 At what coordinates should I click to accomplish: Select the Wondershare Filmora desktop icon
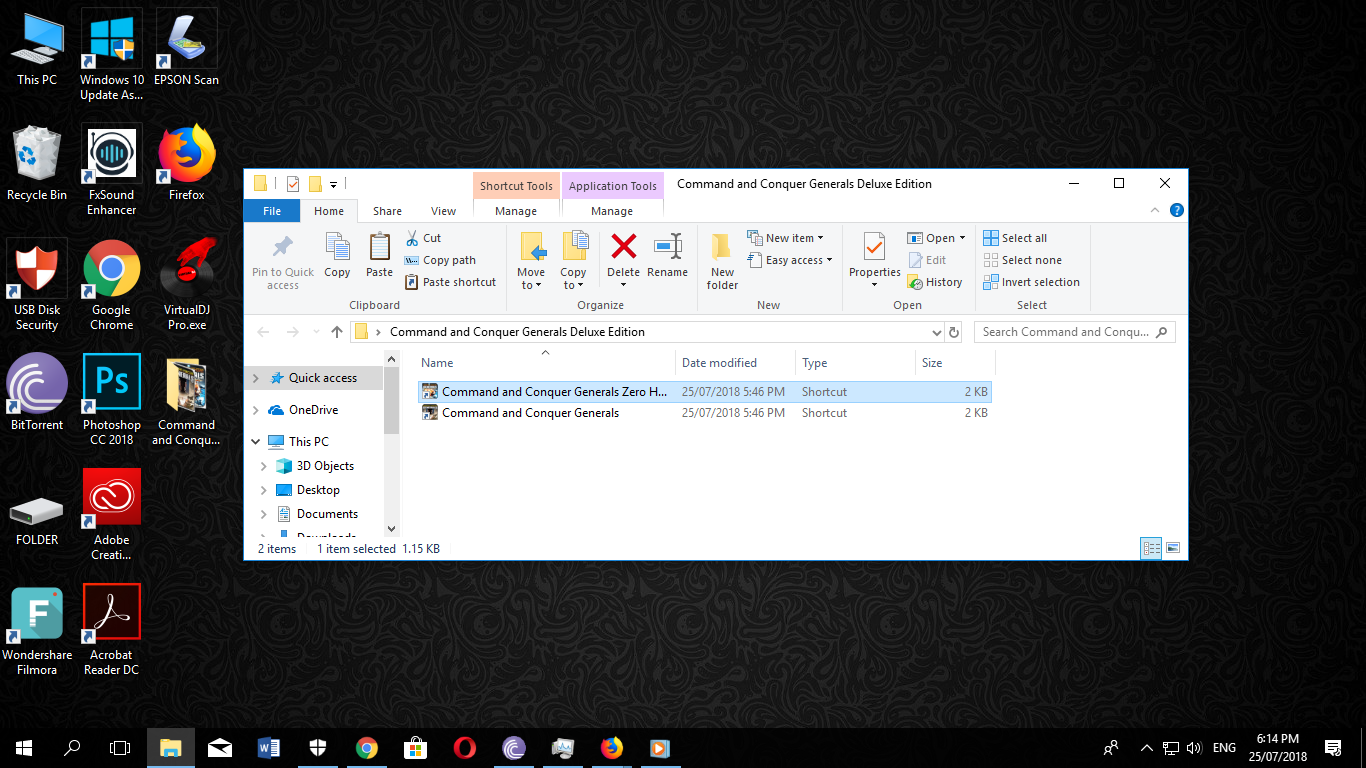[37, 631]
